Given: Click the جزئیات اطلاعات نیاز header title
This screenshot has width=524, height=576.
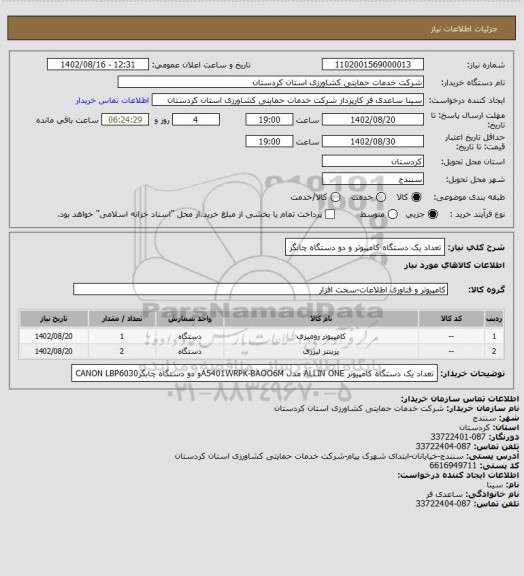Looking at the screenshot, I should 464,29.
